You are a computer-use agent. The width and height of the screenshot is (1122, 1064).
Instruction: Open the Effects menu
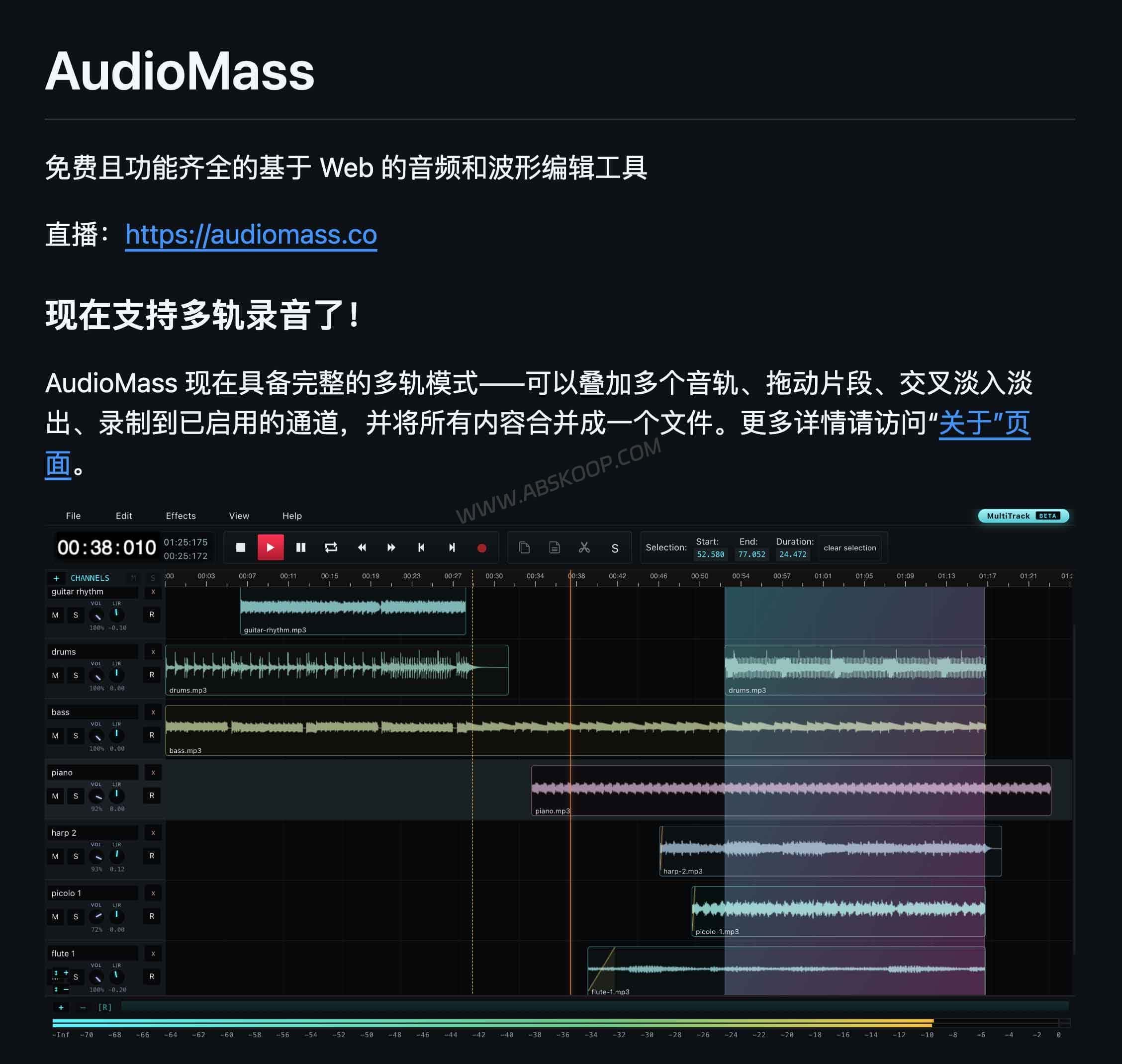(181, 516)
